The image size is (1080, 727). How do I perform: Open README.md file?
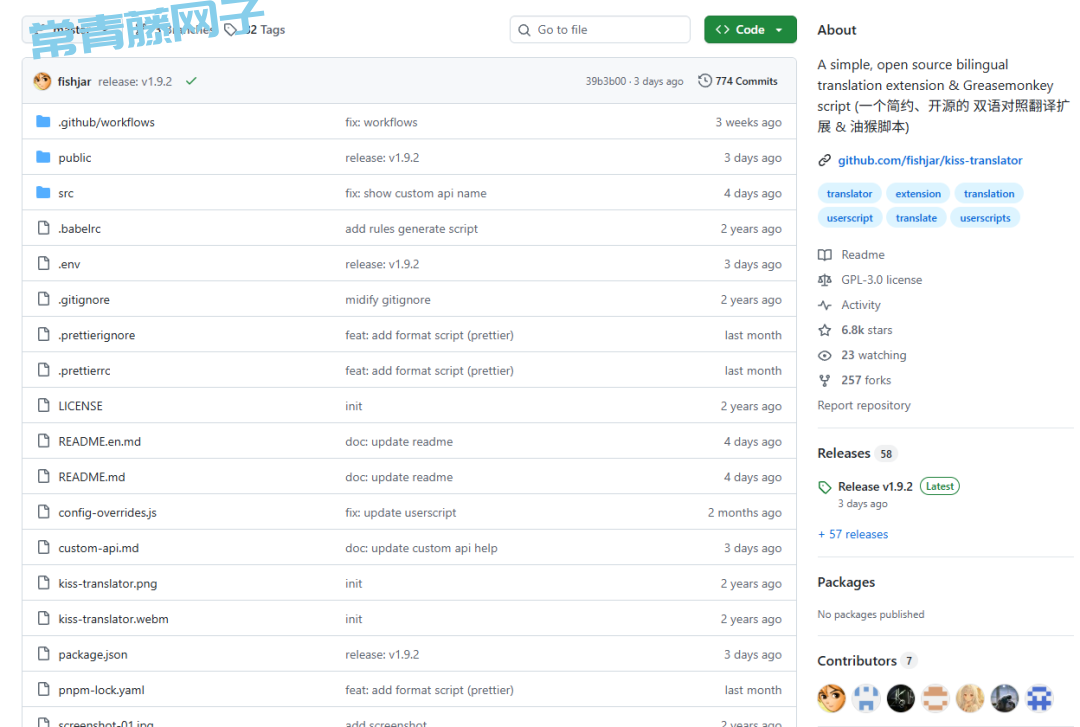(92, 477)
